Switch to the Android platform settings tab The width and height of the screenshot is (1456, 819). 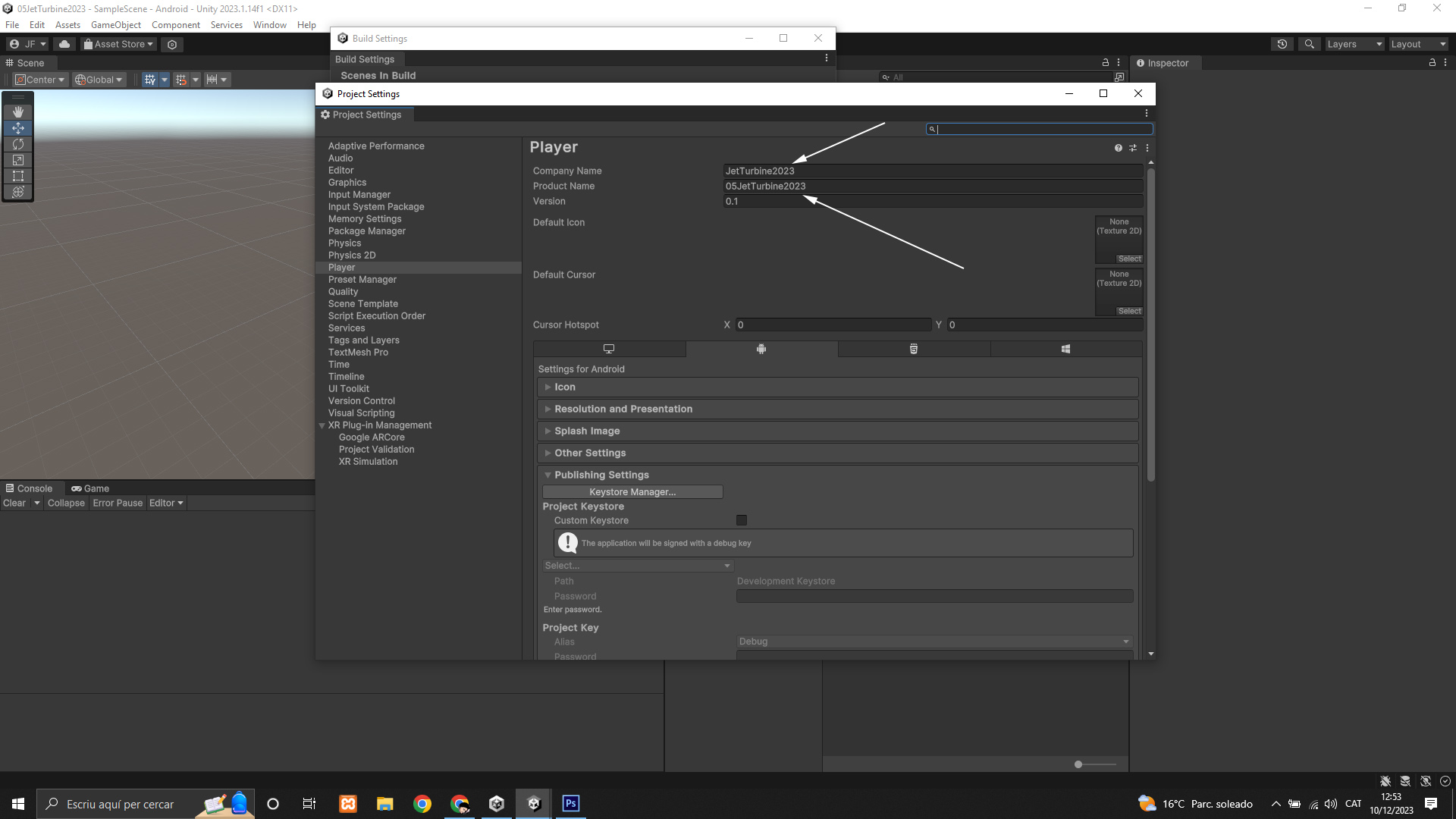coord(761,349)
